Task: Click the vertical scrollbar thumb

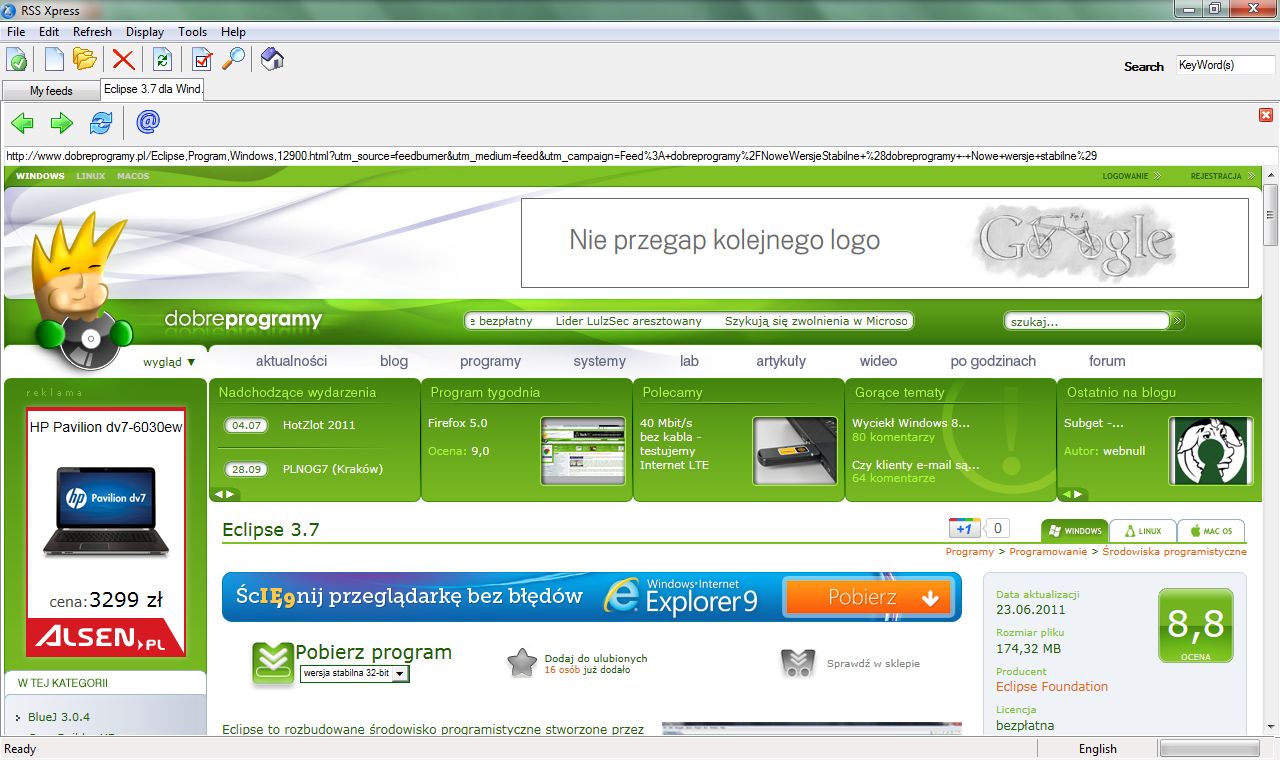Action: (1270, 215)
